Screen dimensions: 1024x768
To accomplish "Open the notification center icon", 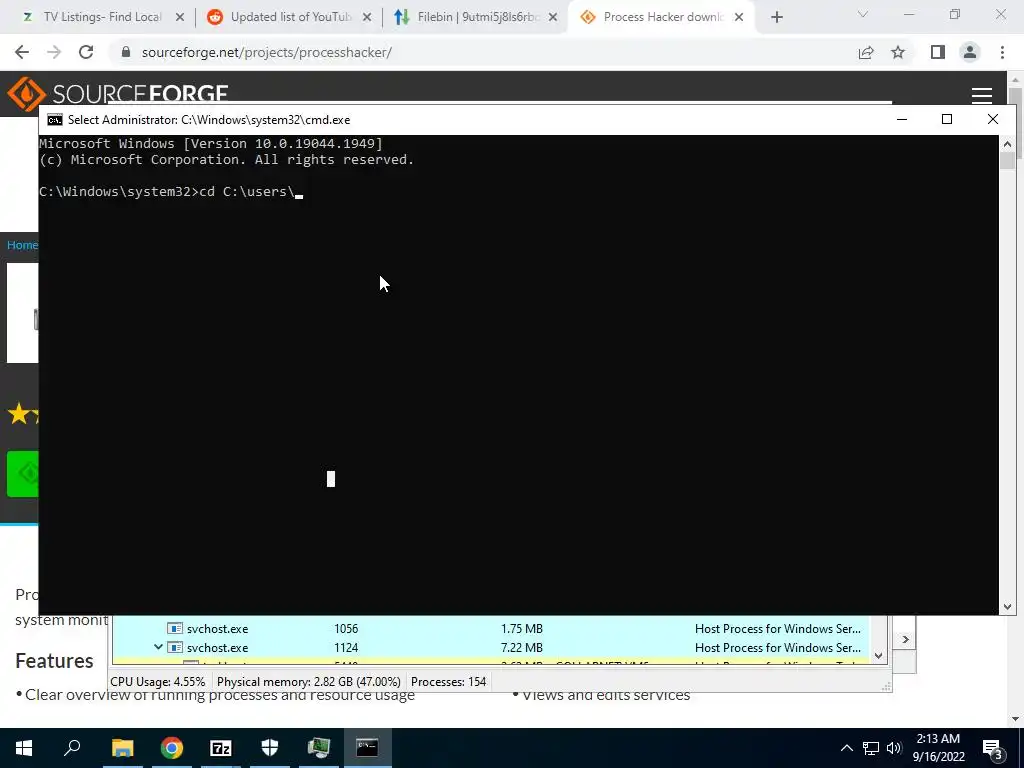I will 993,749.
